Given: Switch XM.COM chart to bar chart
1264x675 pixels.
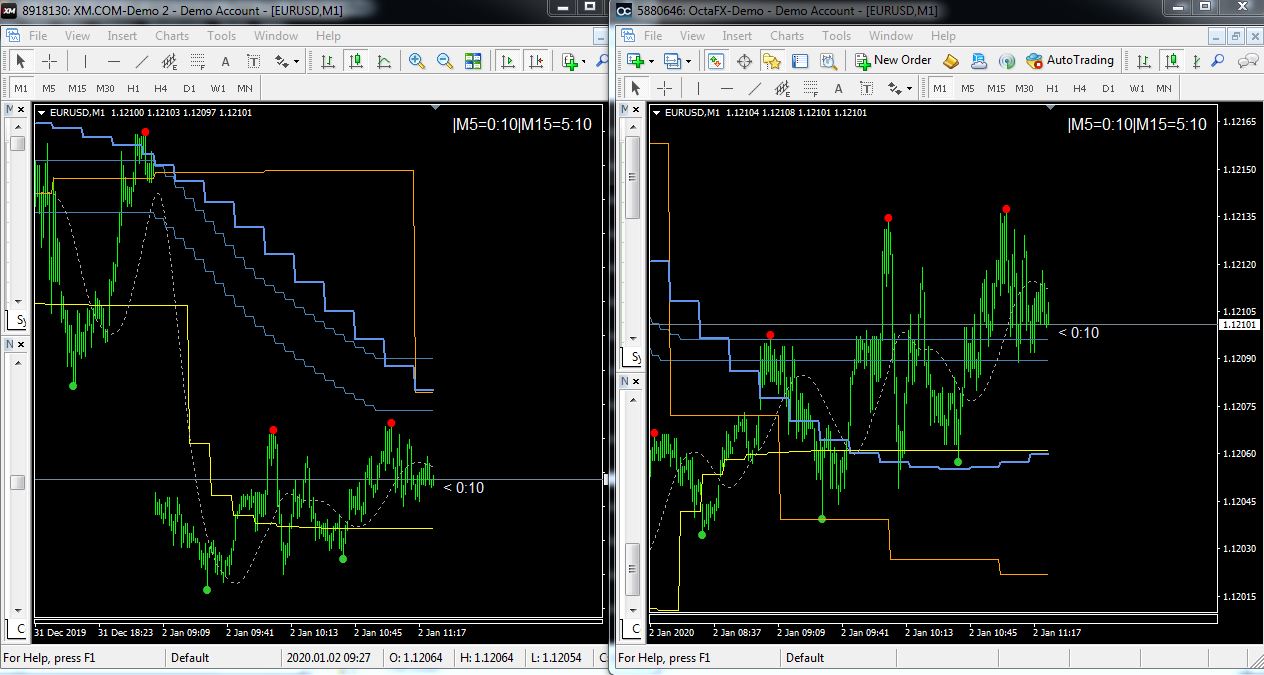Looking at the screenshot, I should 328,61.
